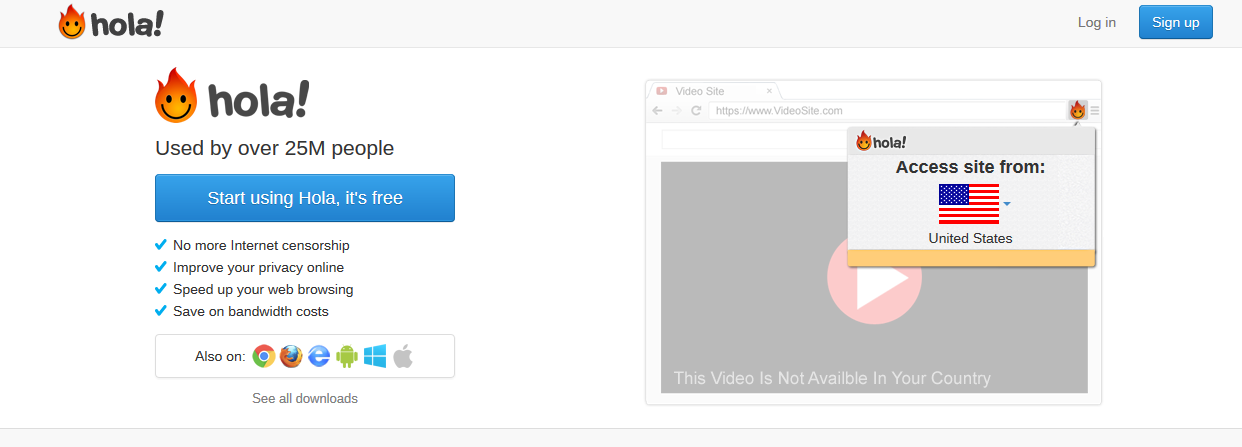The image size is (1242, 447).
Task: Click the 'Access site from:' heading
Action: (970, 167)
